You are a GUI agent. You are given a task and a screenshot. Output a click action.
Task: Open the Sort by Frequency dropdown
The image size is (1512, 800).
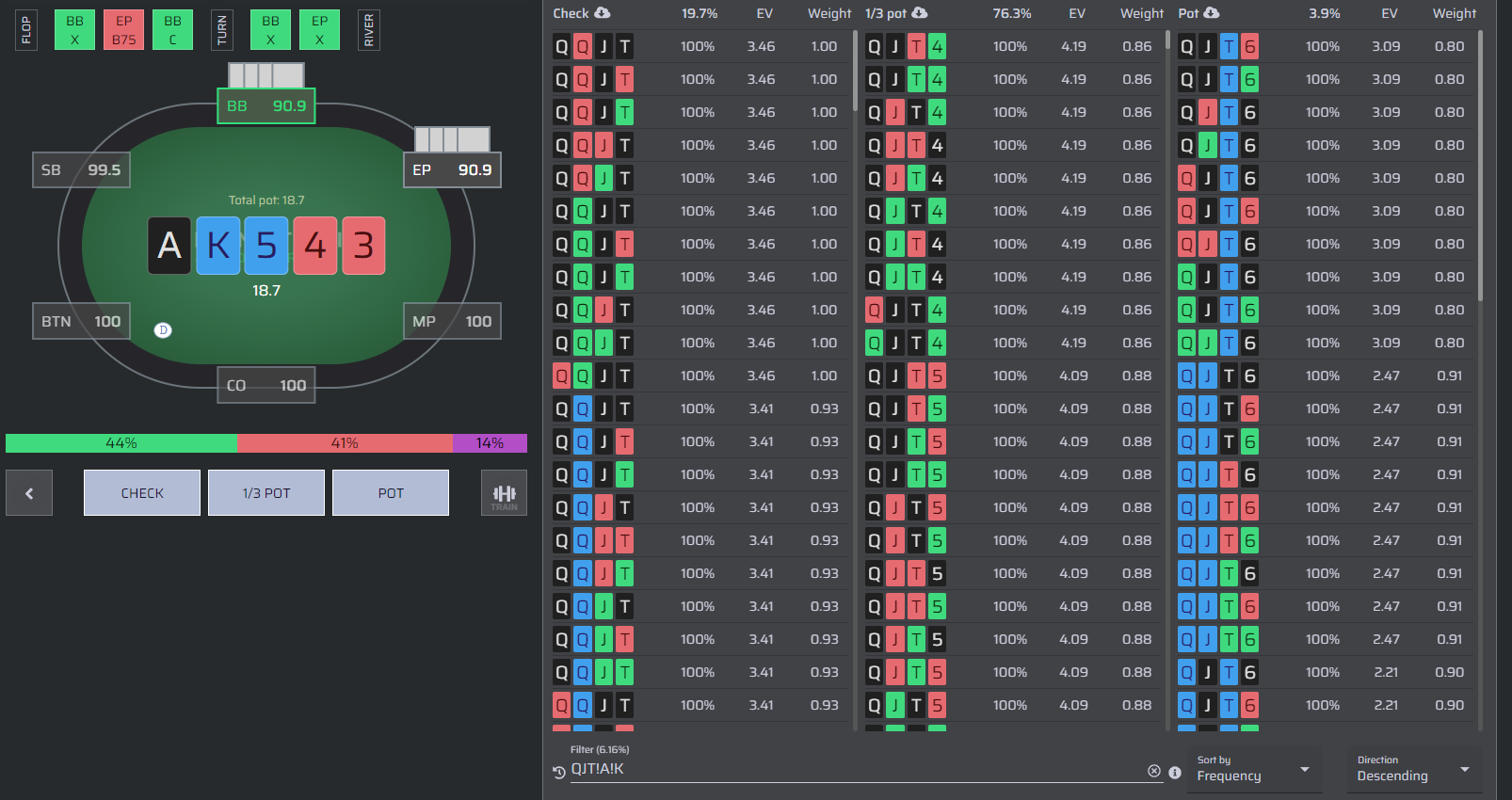pos(1254,769)
